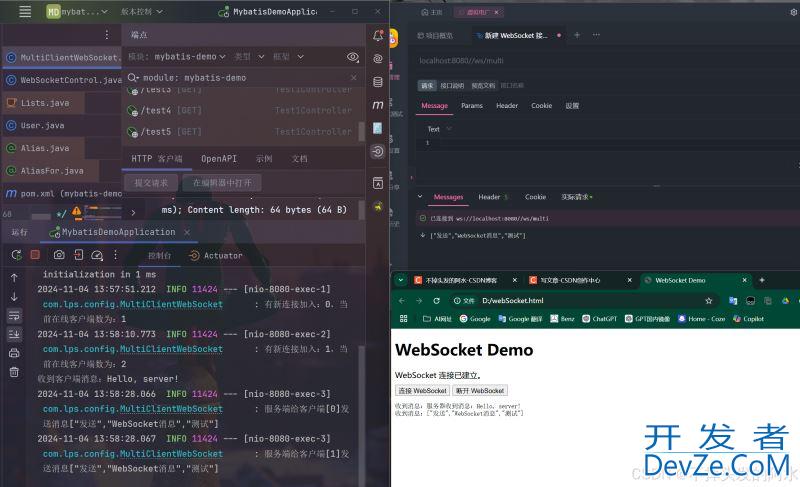This screenshot has width=800, height=487.
Task: Clear console with the trash icon
Action: (x=14, y=372)
